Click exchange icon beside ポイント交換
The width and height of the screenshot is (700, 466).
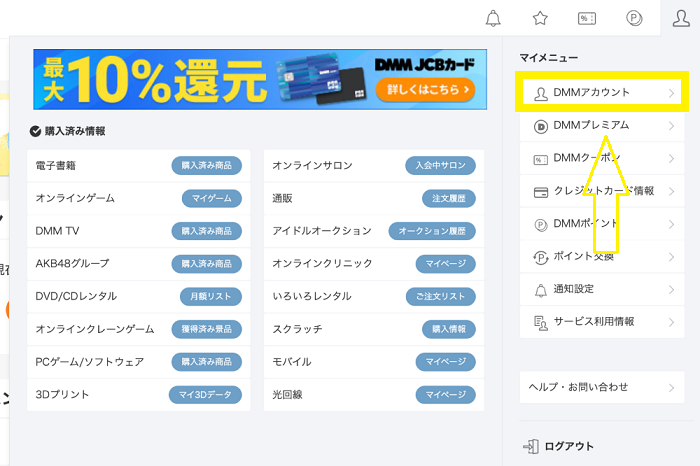[541, 258]
